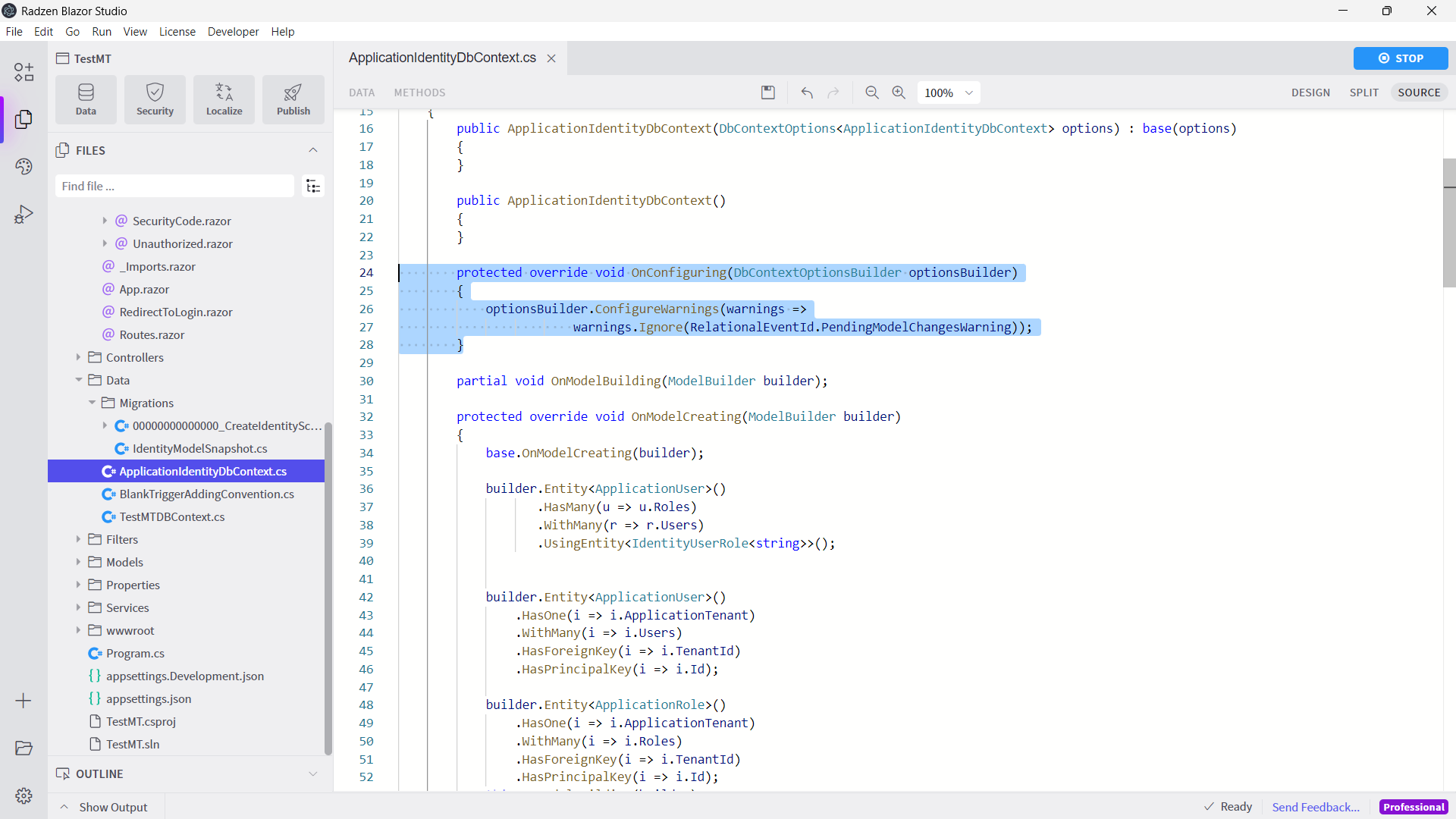The height and width of the screenshot is (819, 1456).
Task: Open the Run menu
Action: coord(102,31)
